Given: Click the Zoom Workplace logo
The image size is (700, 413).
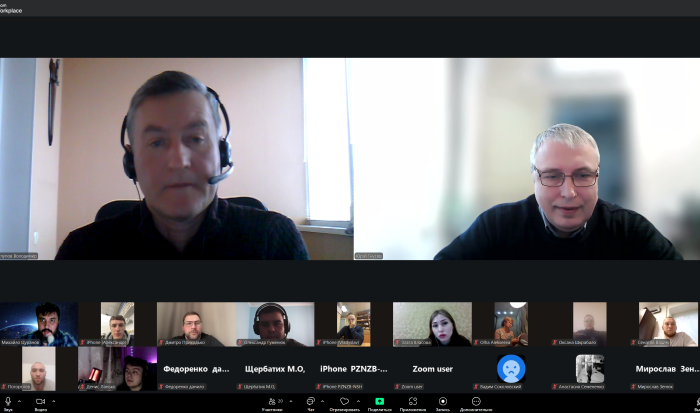Looking at the screenshot, I should [x=11, y=6].
